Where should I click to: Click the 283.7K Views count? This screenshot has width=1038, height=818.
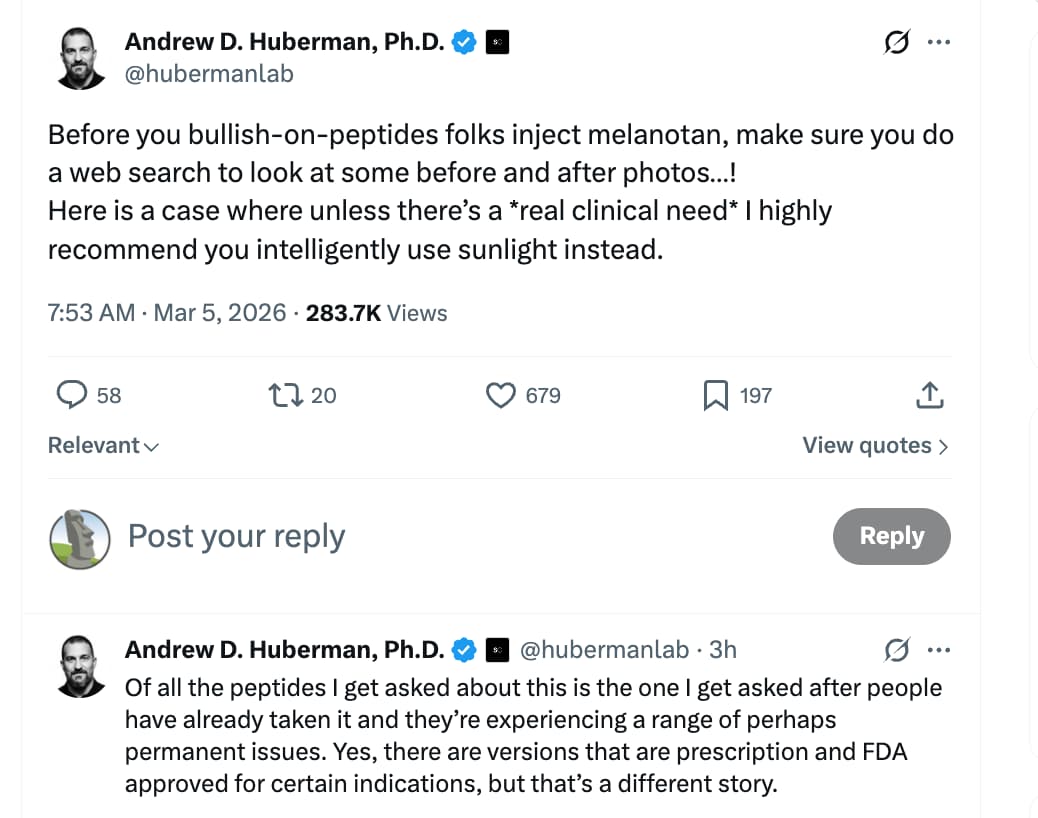(x=376, y=313)
